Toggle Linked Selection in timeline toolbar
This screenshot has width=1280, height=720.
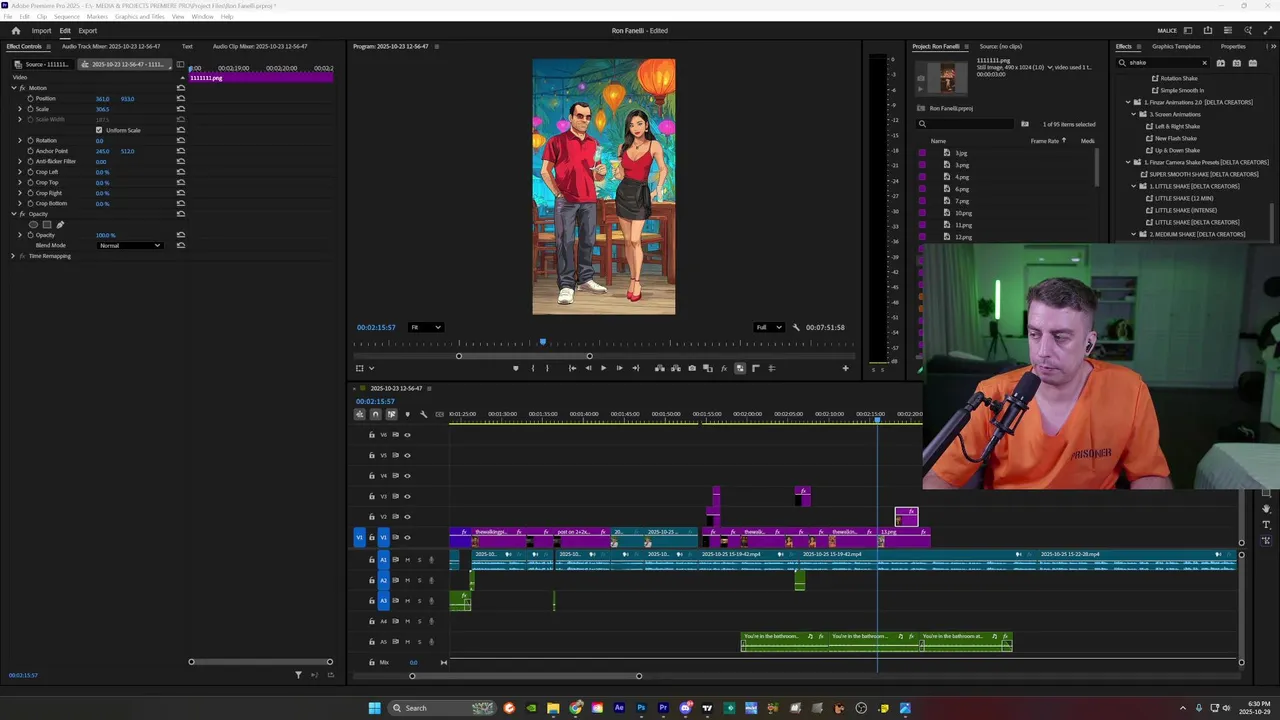pyautogui.click(x=391, y=414)
